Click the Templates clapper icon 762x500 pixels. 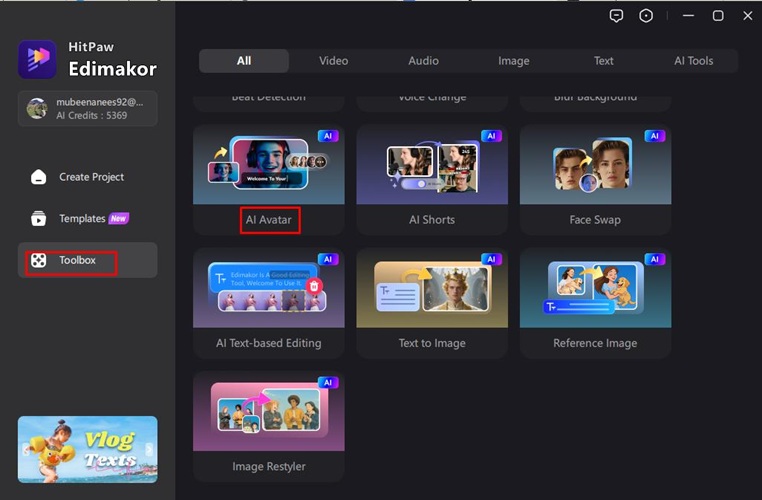[x=39, y=219]
